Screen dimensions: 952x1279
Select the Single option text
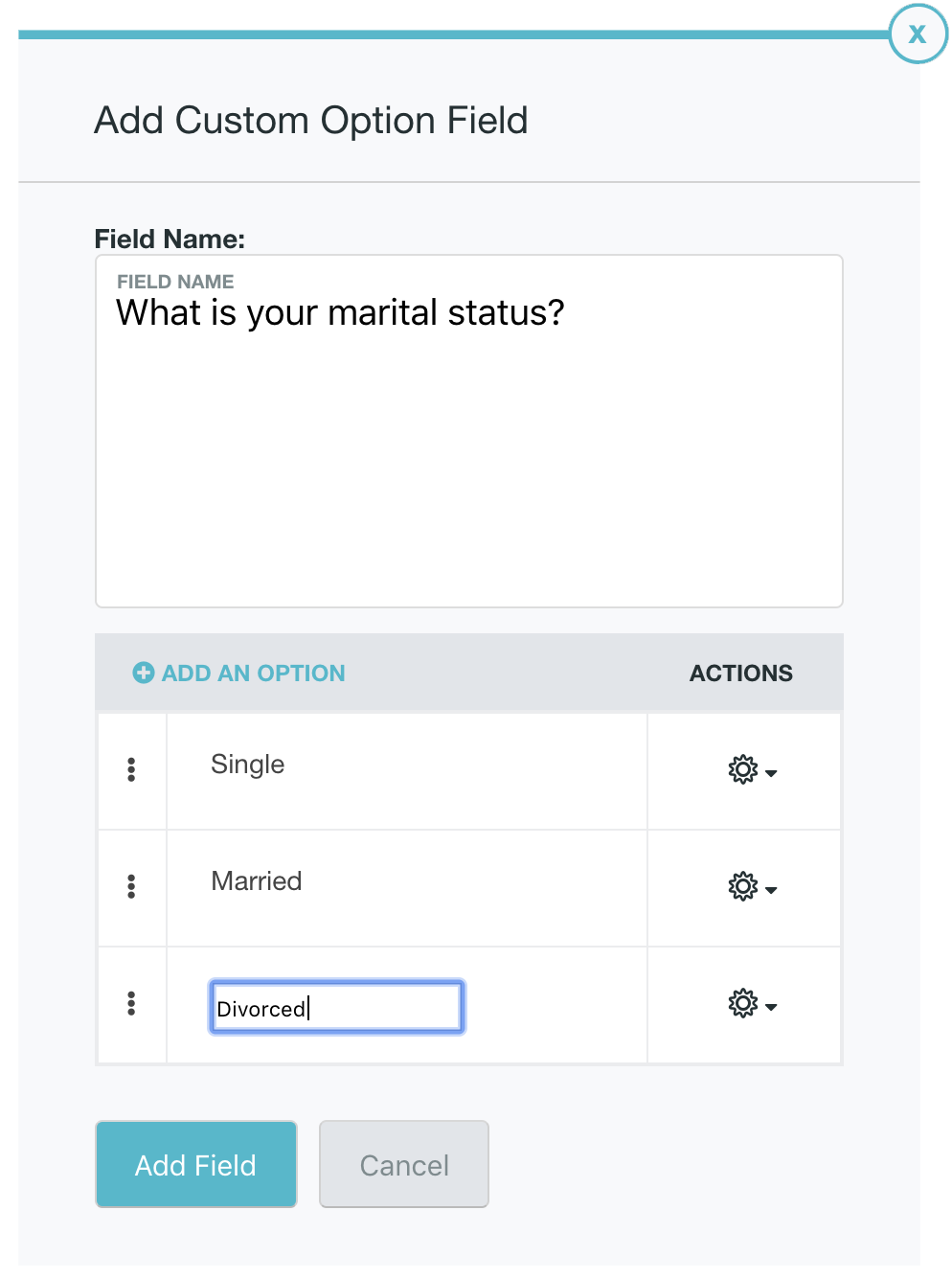coord(248,765)
